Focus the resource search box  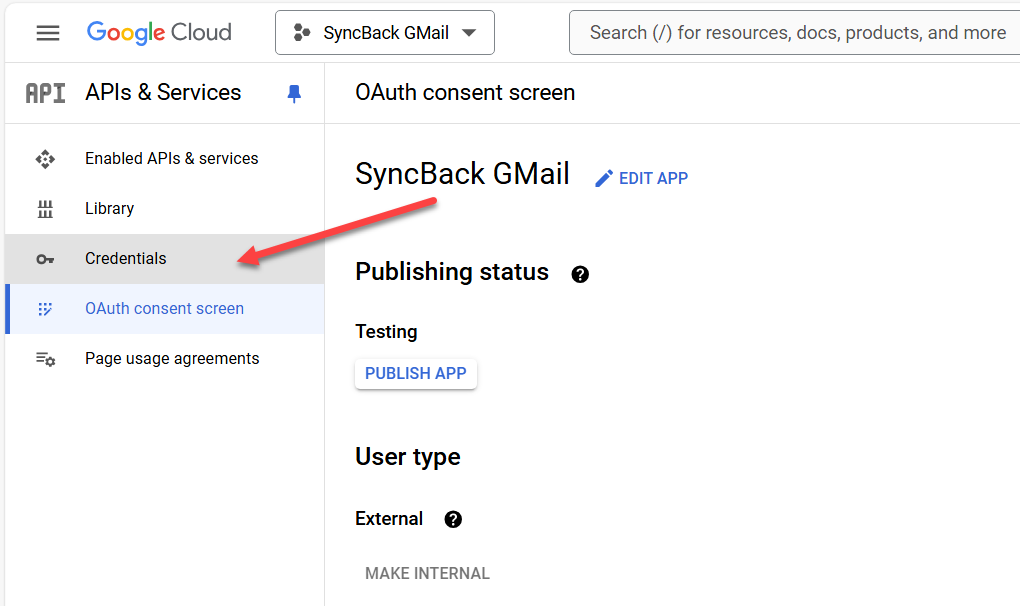795,33
